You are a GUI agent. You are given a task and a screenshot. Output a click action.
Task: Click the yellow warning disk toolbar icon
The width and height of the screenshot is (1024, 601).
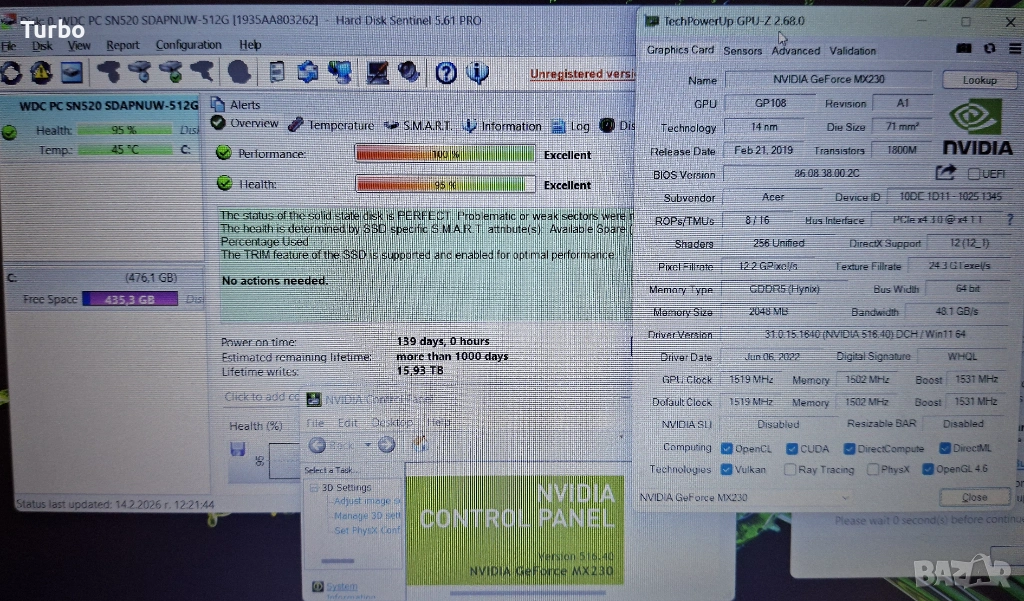41,72
